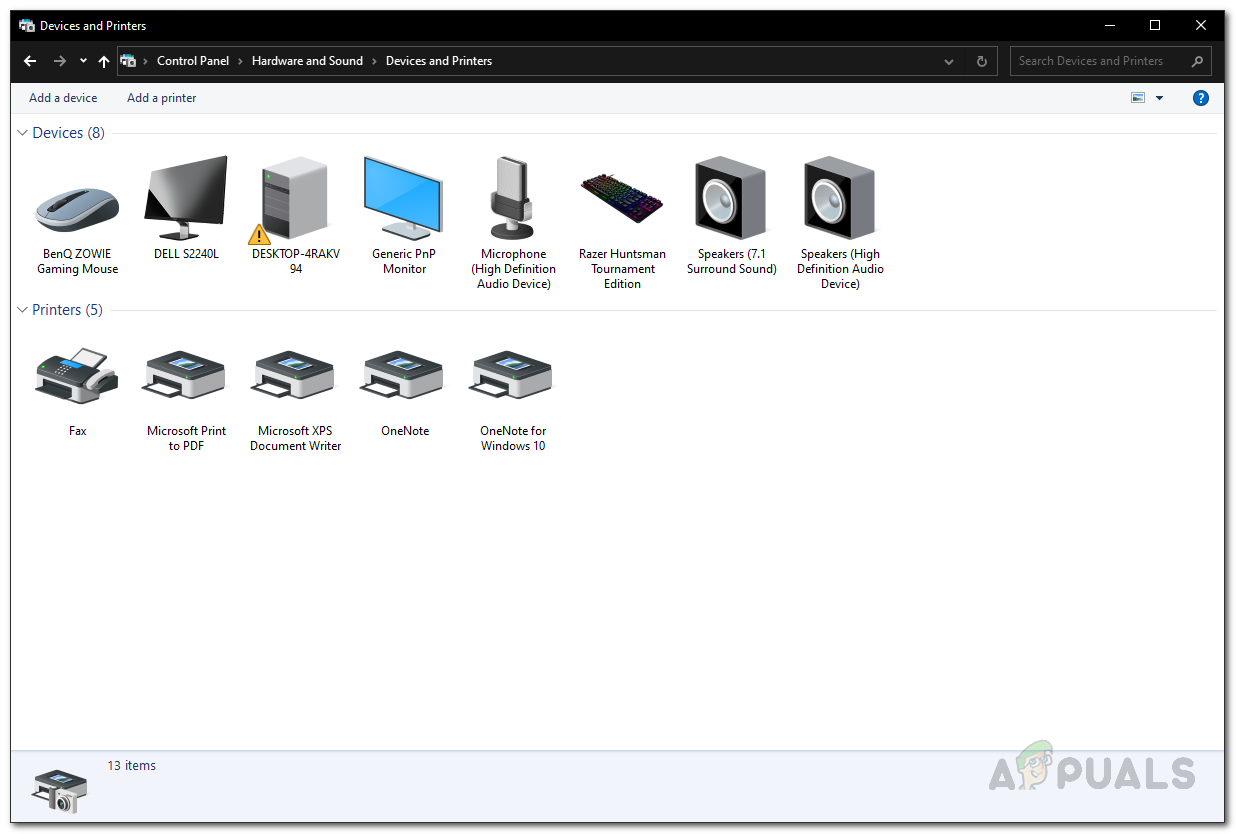Select the DELL S2240L monitor icon
This screenshot has width=1236, height=834.
pos(186,199)
